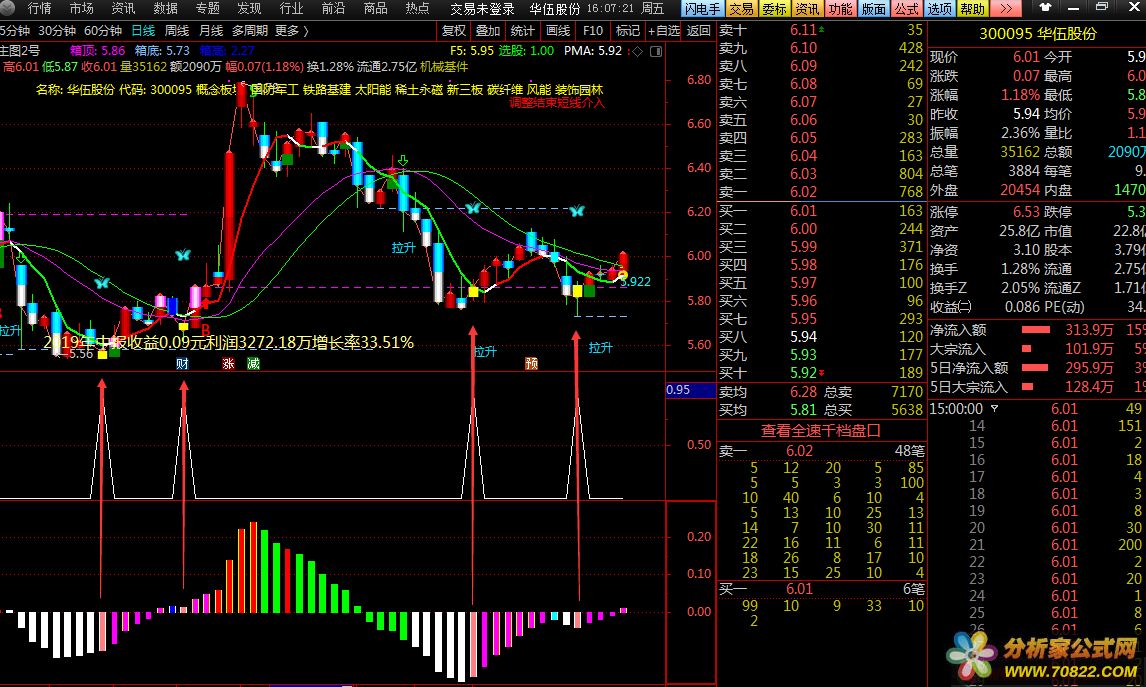Open F10 company info
This screenshot has width=1146, height=687.
[x=593, y=31]
